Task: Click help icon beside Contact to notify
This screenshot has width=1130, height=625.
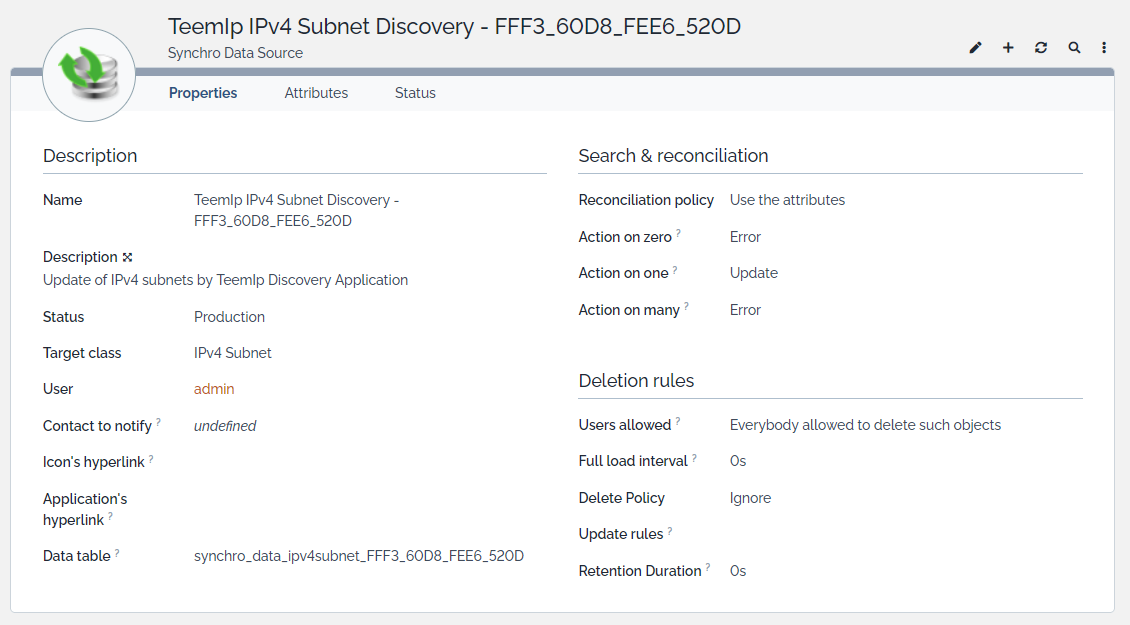Action: [x=159, y=422]
